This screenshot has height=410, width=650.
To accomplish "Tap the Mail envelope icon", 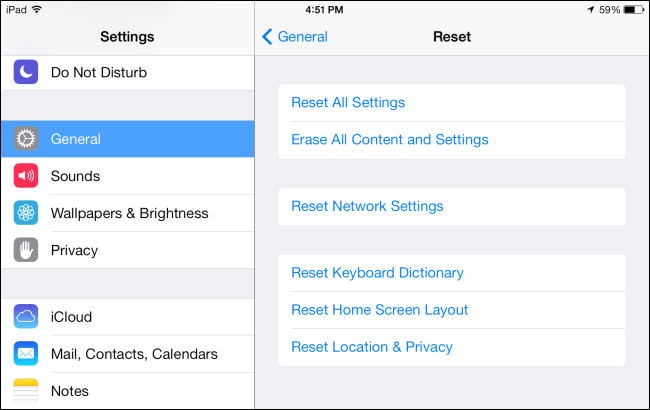I will 26,354.
